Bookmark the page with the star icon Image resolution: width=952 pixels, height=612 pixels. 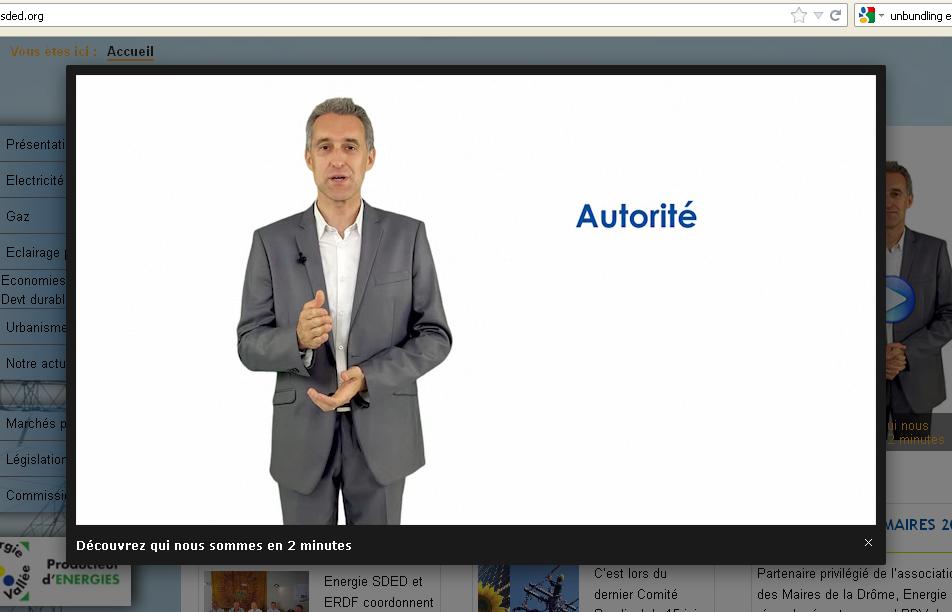[x=797, y=15]
